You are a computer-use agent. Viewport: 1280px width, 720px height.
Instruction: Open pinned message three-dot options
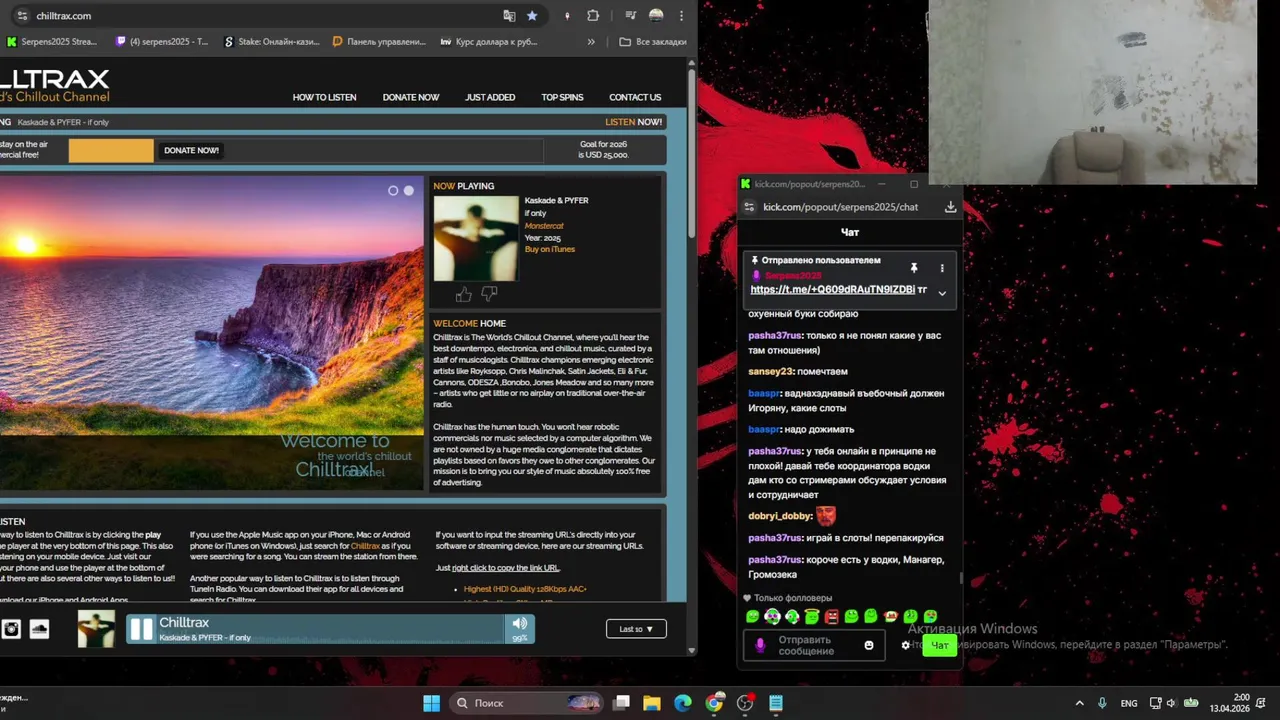point(941,268)
